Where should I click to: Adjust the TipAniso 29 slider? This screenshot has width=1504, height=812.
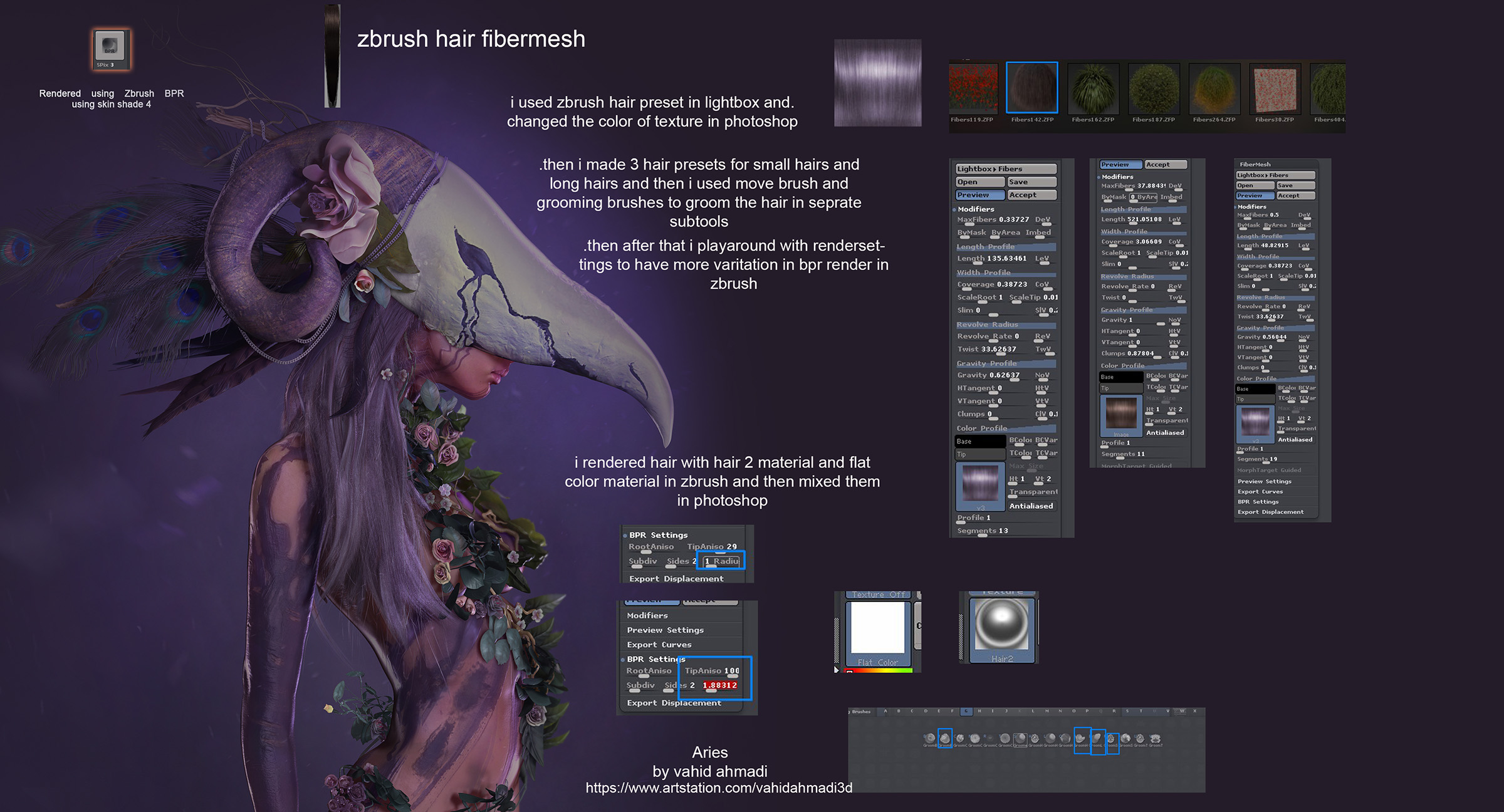coord(713,547)
